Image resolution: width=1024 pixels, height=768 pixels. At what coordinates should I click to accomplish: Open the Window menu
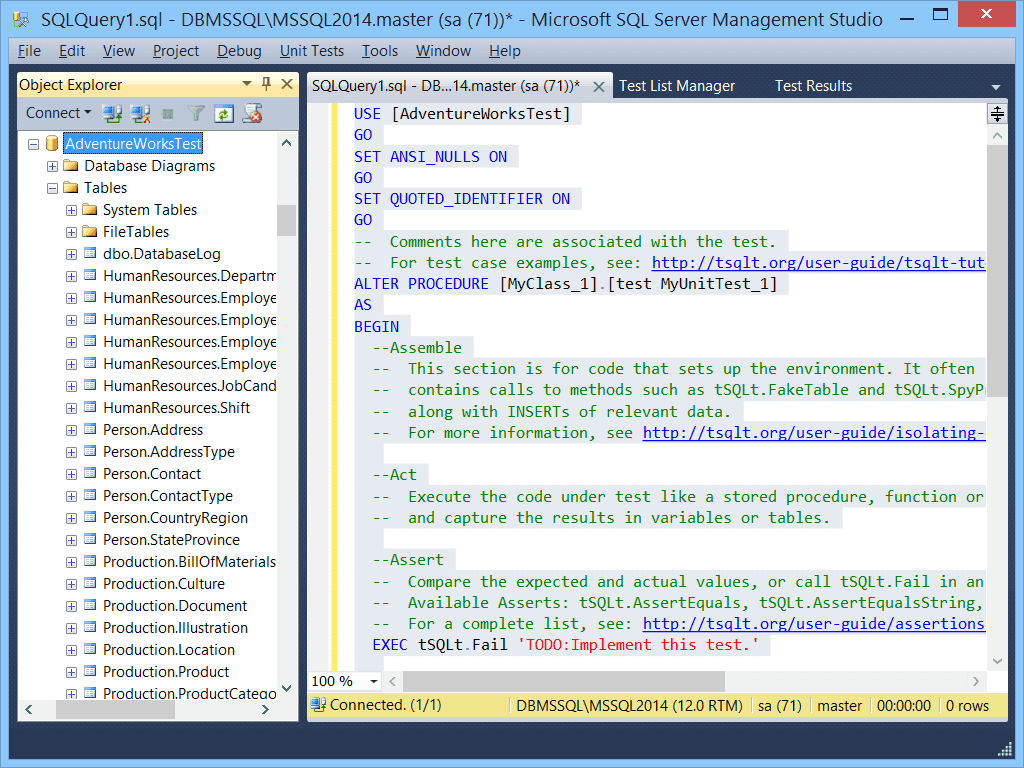pyautogui.click(x=443, y=51)
